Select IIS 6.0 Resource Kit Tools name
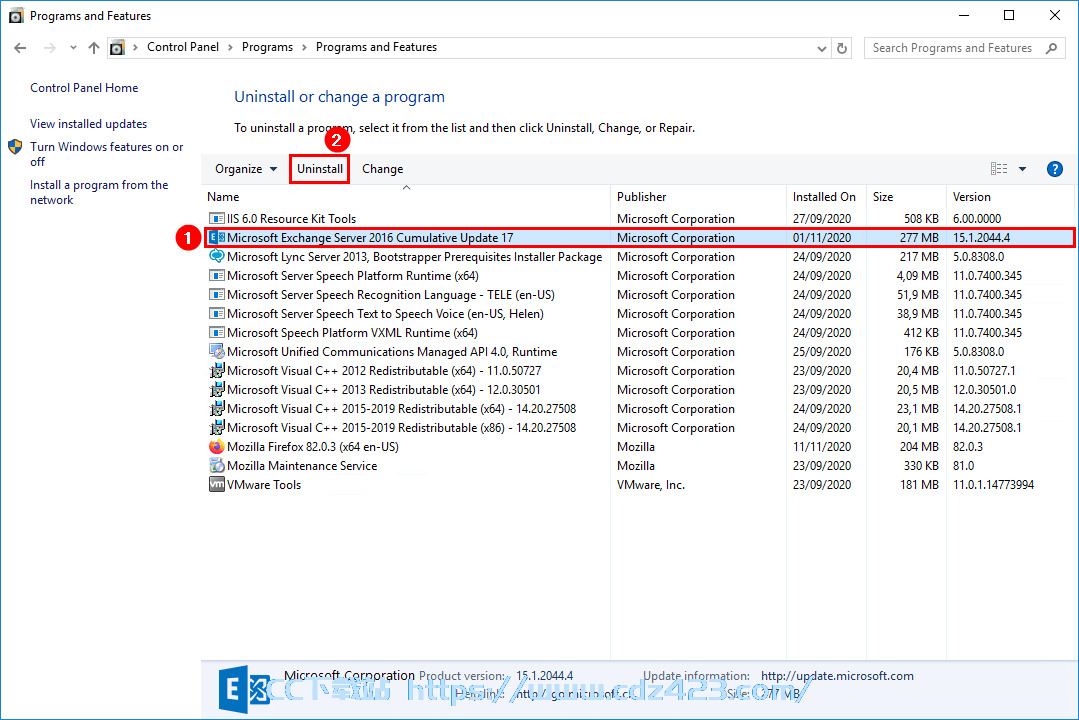Viewport: 1079px width, 720px height. [292, 219]
